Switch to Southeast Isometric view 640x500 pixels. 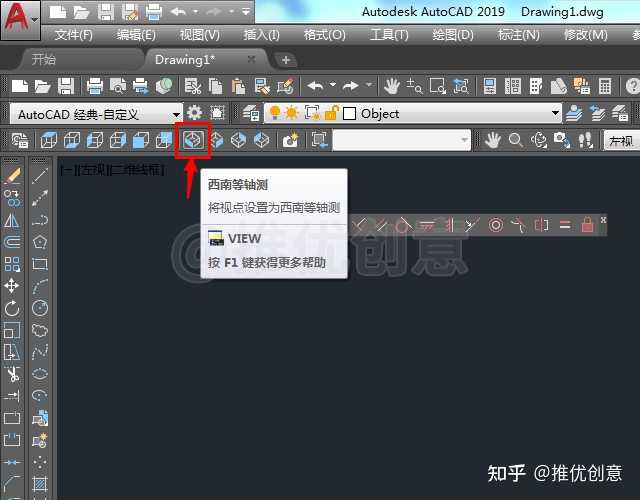pyautogui.click(x=216, y=140)
